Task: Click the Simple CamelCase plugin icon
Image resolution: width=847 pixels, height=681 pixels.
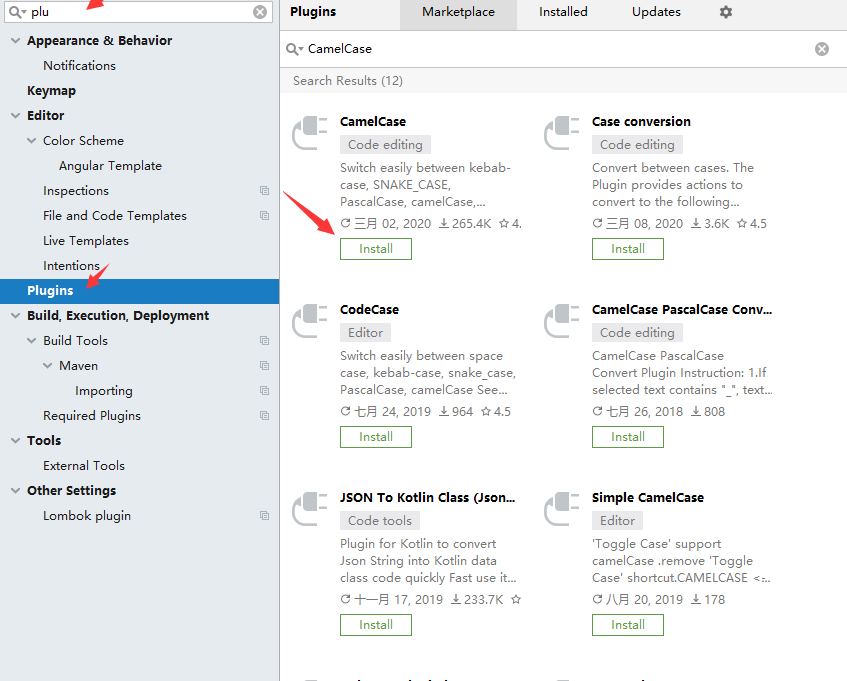Action: (x=561, y=509)
